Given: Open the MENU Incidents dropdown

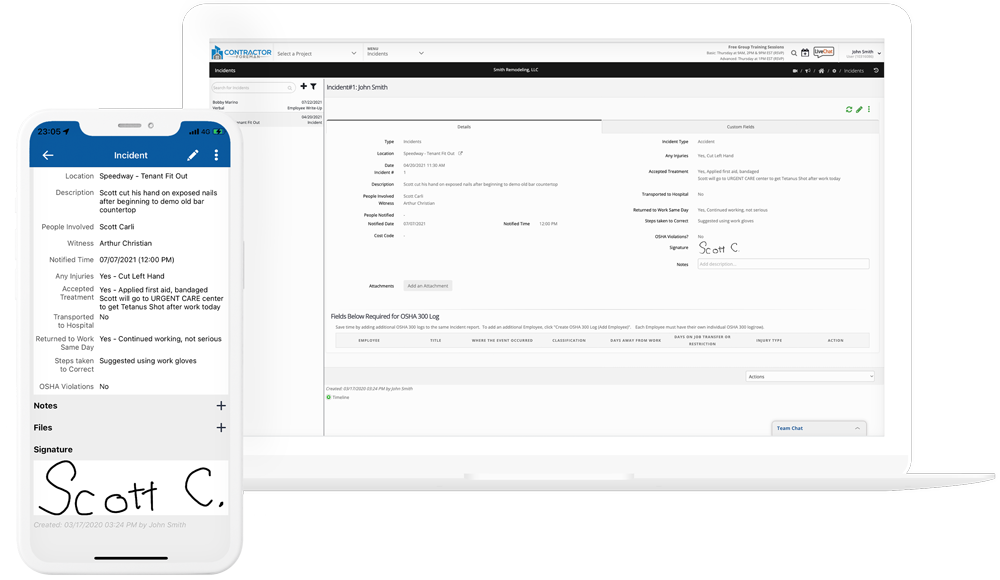Looking at the screenshot, I should pyautogui.click(x=395, y=53).
